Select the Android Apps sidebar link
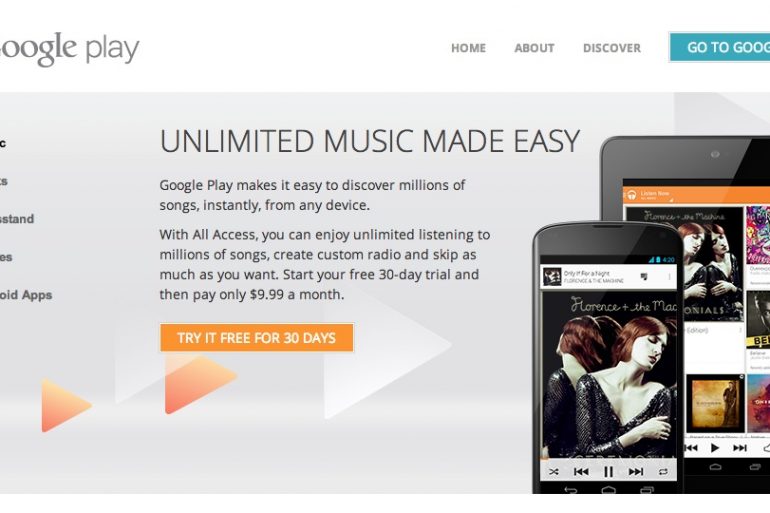 pyautogui.click(x=26, y=295)
